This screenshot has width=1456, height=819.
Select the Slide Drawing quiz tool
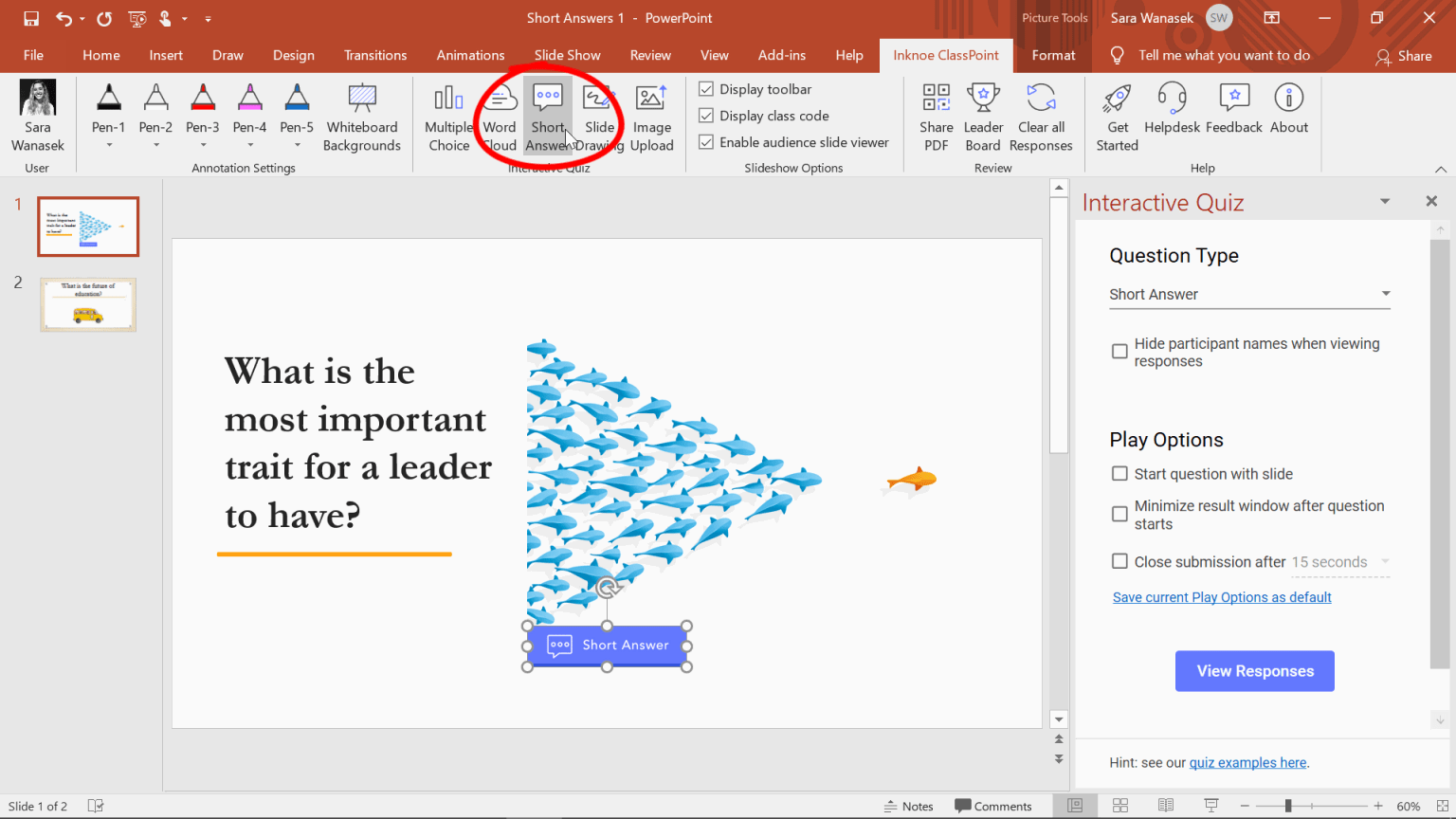(599, 116)
